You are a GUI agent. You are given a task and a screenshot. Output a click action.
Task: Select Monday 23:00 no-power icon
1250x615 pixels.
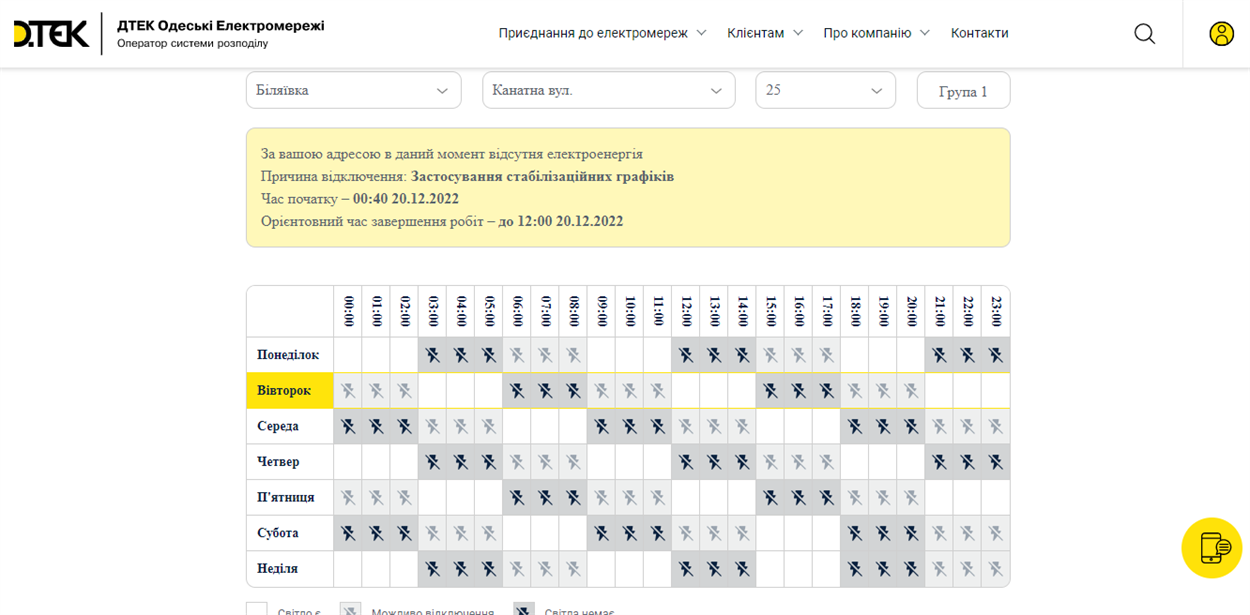(996, 355)
